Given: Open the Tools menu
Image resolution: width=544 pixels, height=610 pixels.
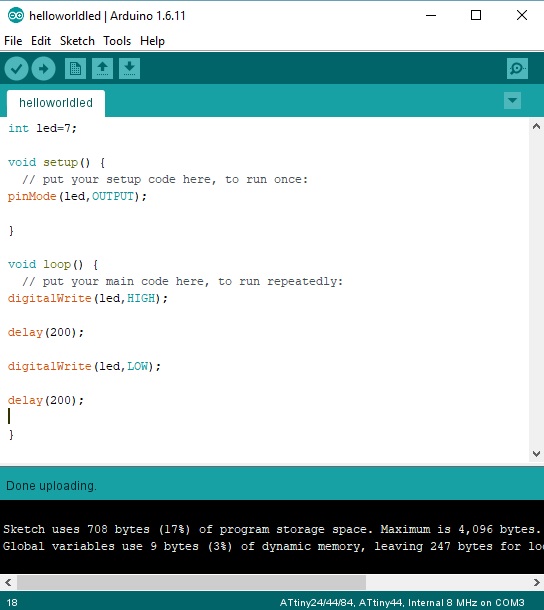Looking at the screenshot, I should tap(117, 41).
